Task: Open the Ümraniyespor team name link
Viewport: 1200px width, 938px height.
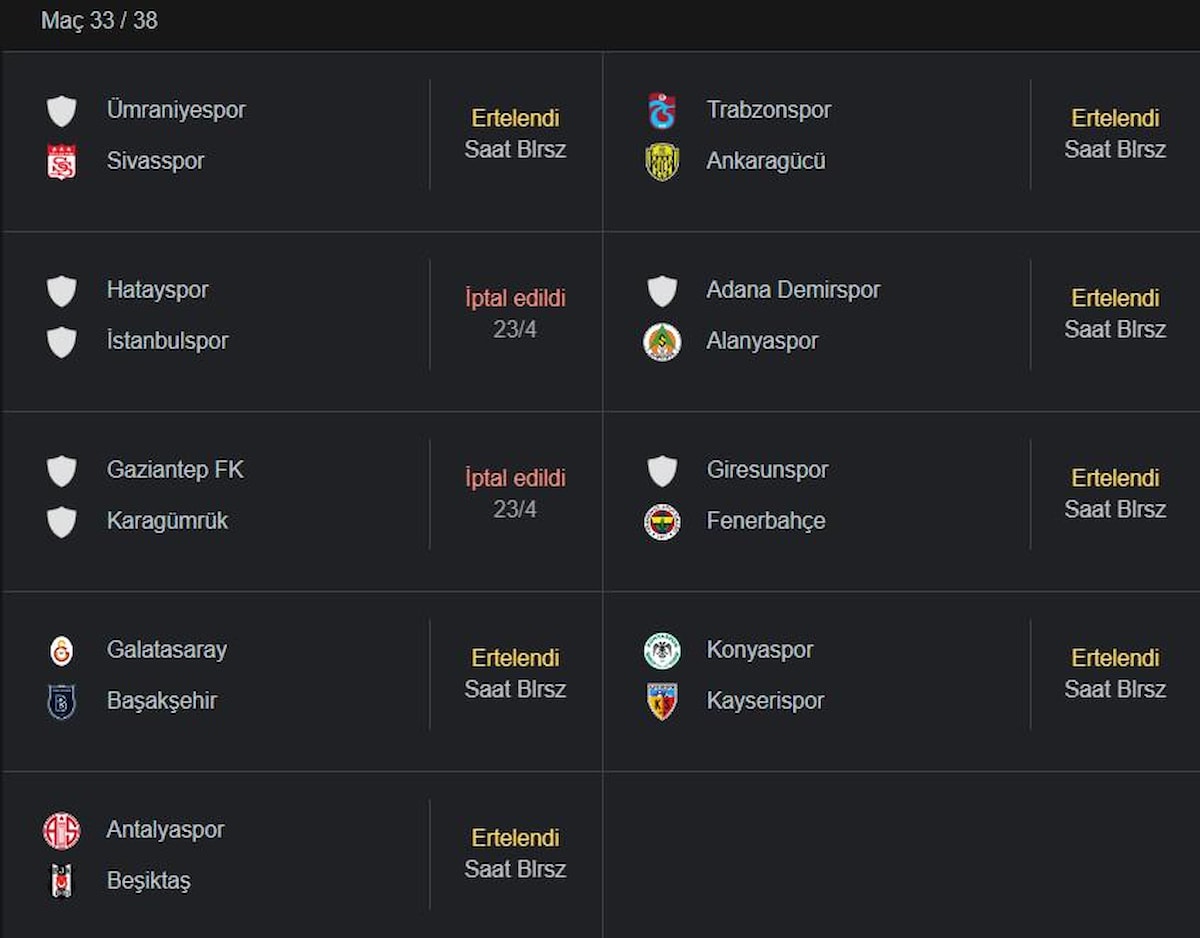Action: click(x=176, y=110)
